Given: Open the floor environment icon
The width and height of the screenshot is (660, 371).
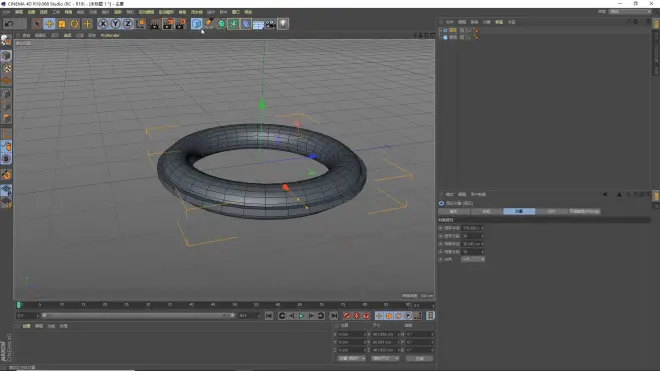Looking at the screenshot, I should tap(258, 24).
